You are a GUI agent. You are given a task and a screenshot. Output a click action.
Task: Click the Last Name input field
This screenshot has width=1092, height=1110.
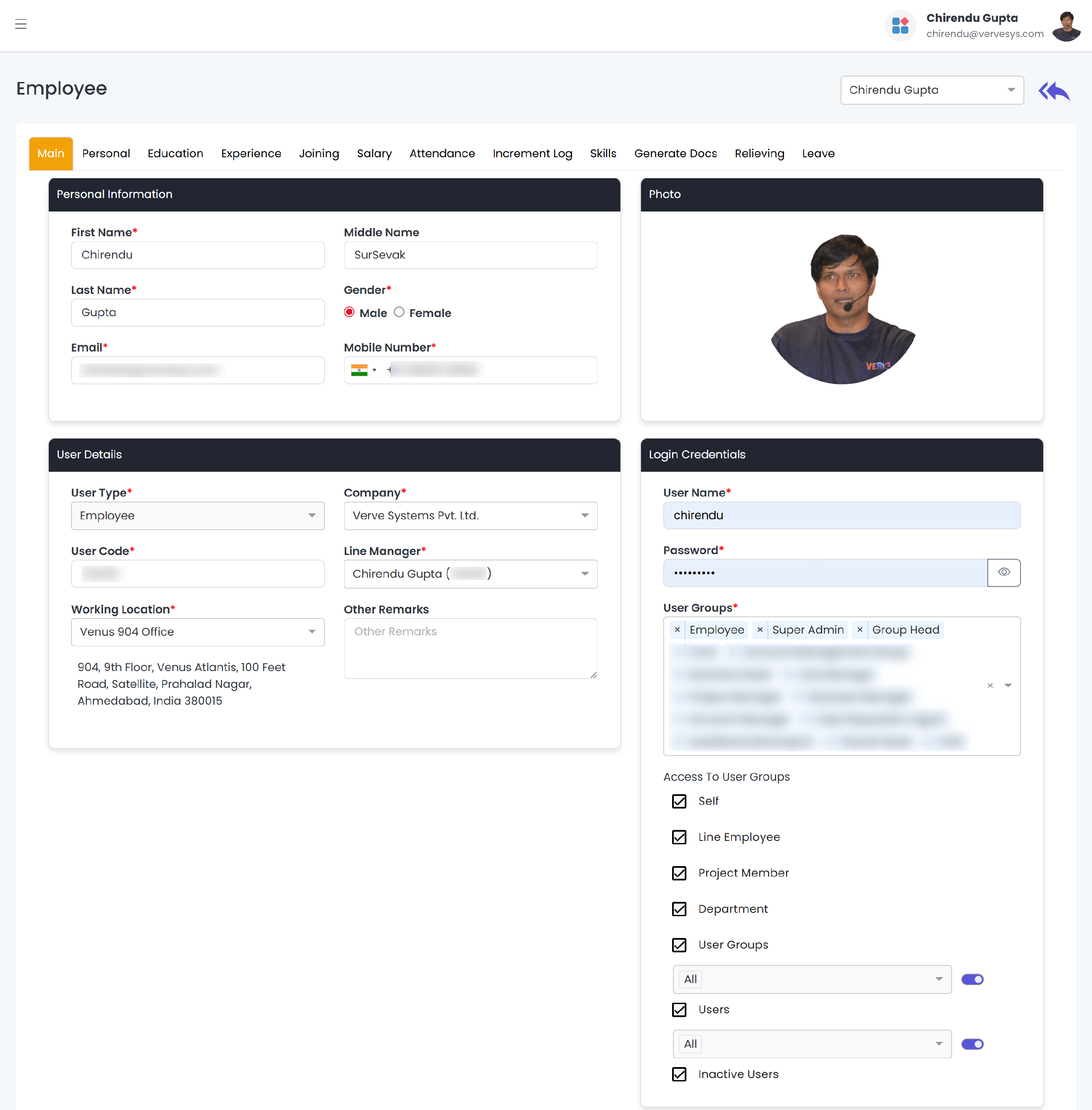[x=198, y=313]
